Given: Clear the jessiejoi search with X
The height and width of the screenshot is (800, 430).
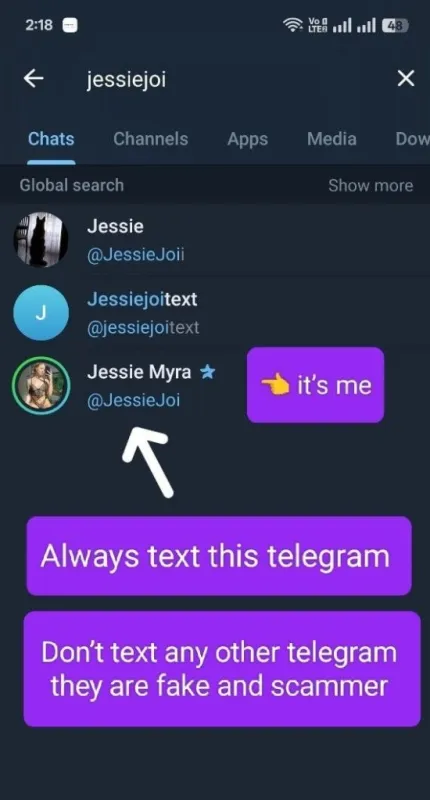Looking at the screenshot, I should [406, 79].
